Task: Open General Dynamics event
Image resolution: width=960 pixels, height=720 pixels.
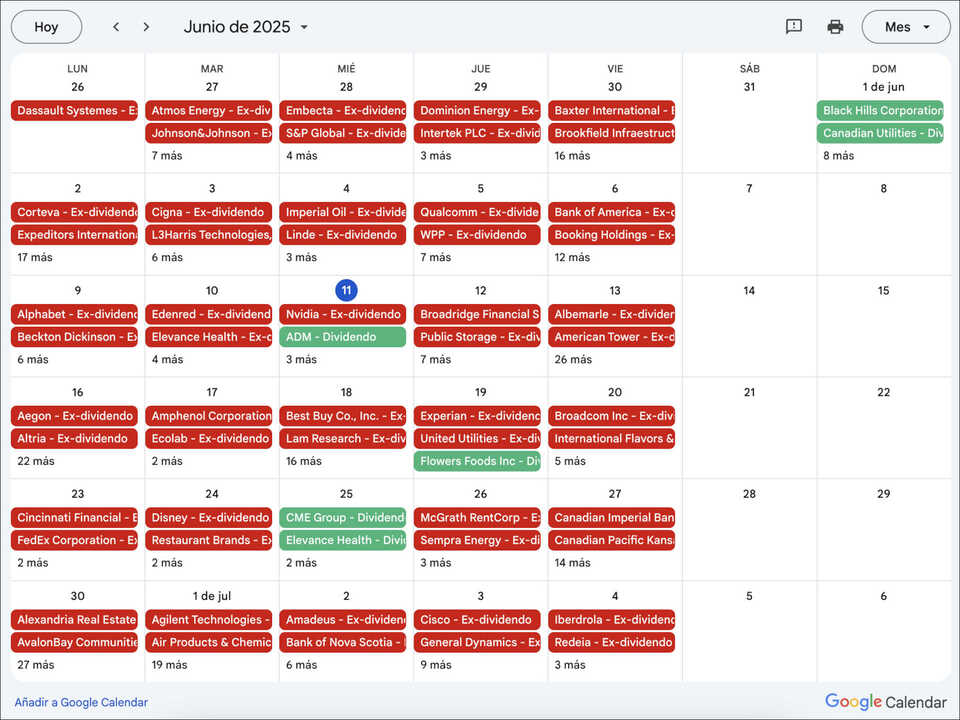Action: click(477, 642)
